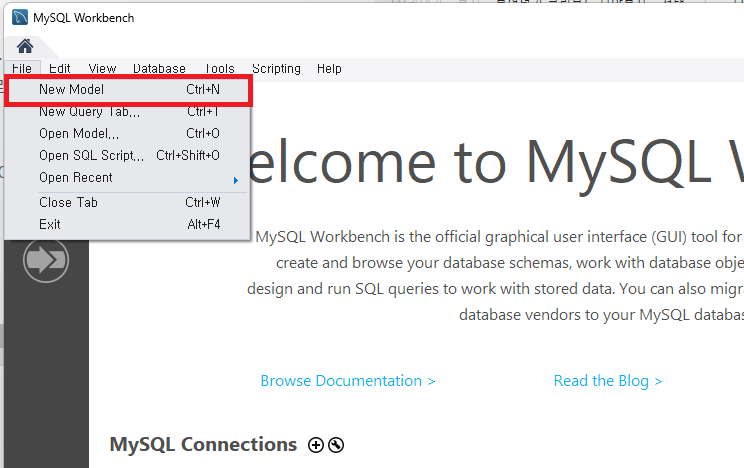This screenshot has width=744, height=468.
Task: Open the File menu
Action: [x=22, y=68]
